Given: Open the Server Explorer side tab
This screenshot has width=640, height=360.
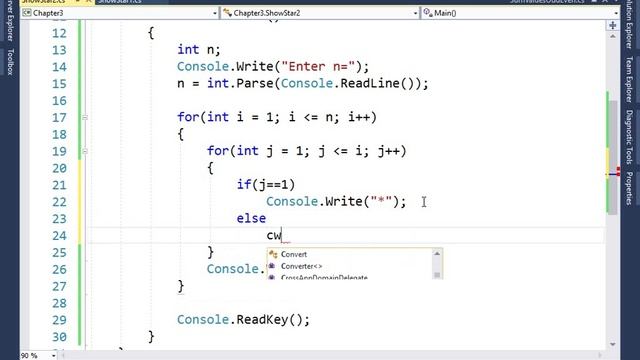Looking at the screenshot, I should (10, 21).
